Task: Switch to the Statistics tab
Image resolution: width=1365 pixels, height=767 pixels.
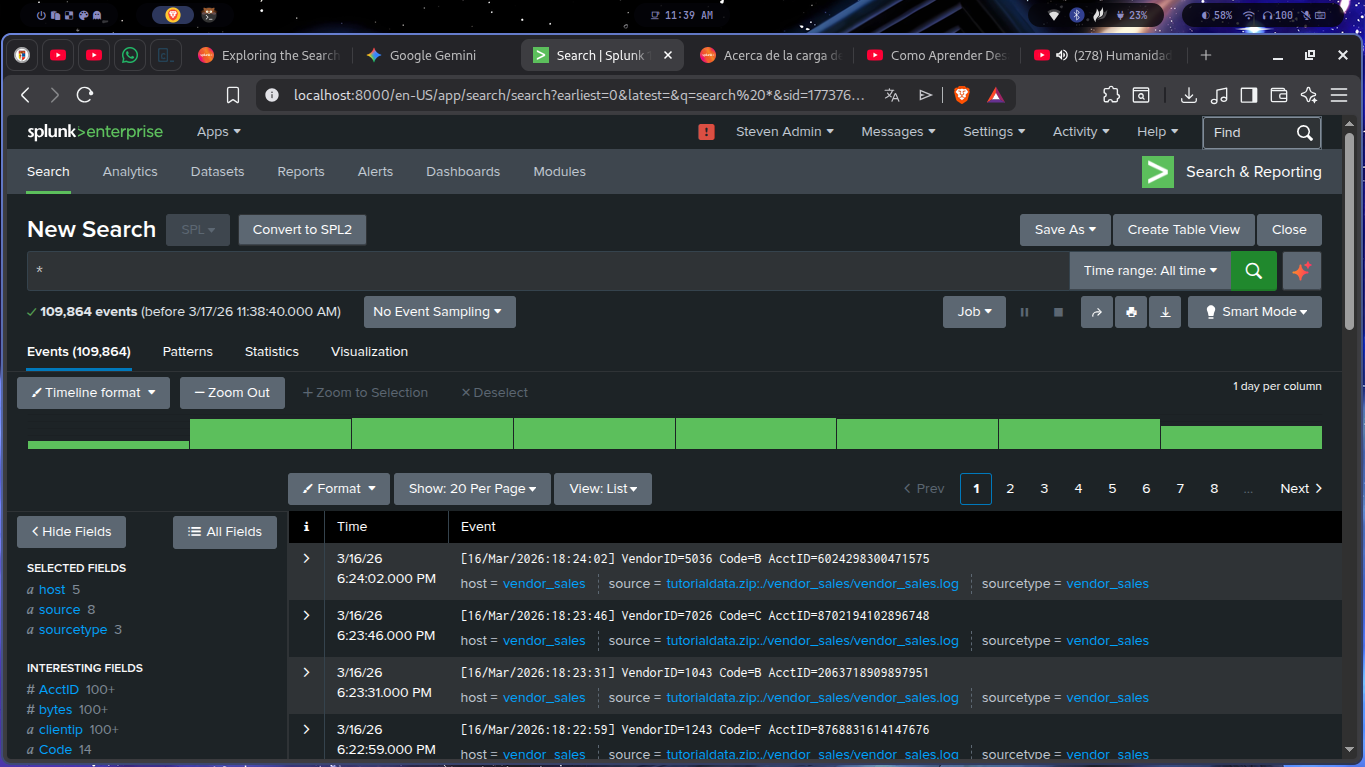Action: [271, 352]
